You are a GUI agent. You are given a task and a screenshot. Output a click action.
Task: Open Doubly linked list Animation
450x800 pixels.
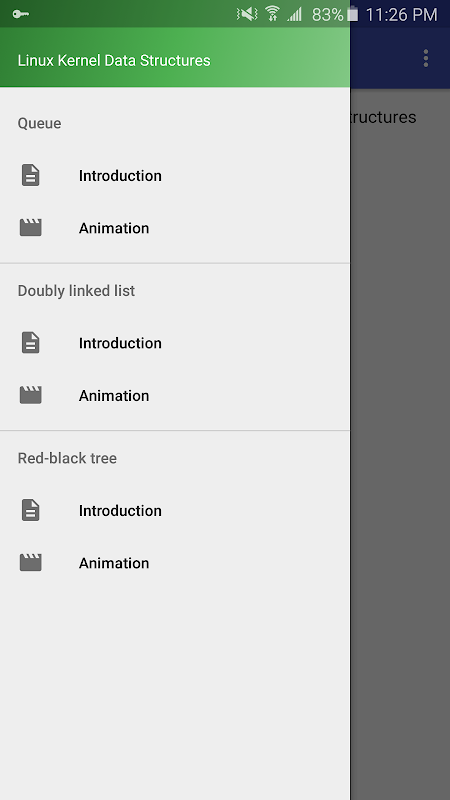click(x=175, y=395)
